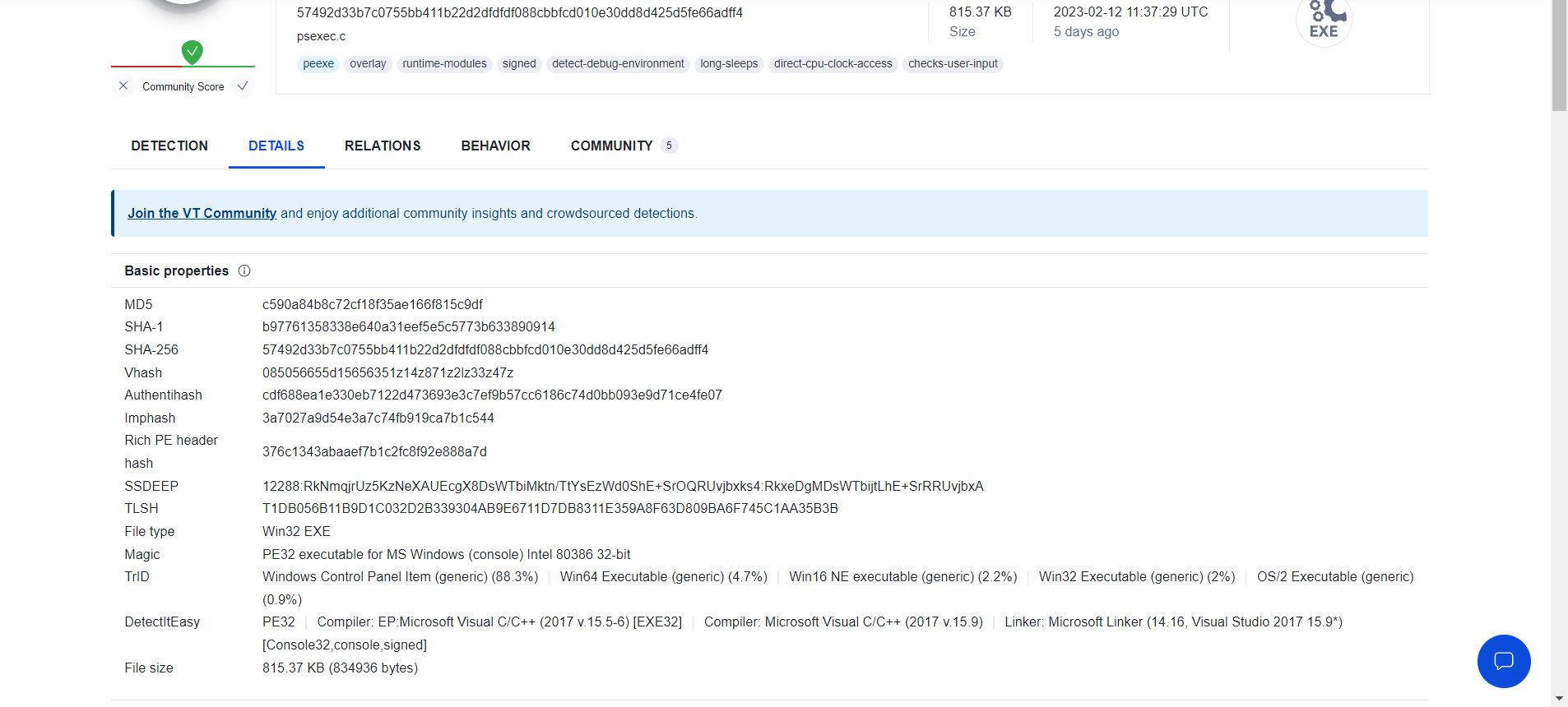Click the long-sleeps tag

(729, 64)
